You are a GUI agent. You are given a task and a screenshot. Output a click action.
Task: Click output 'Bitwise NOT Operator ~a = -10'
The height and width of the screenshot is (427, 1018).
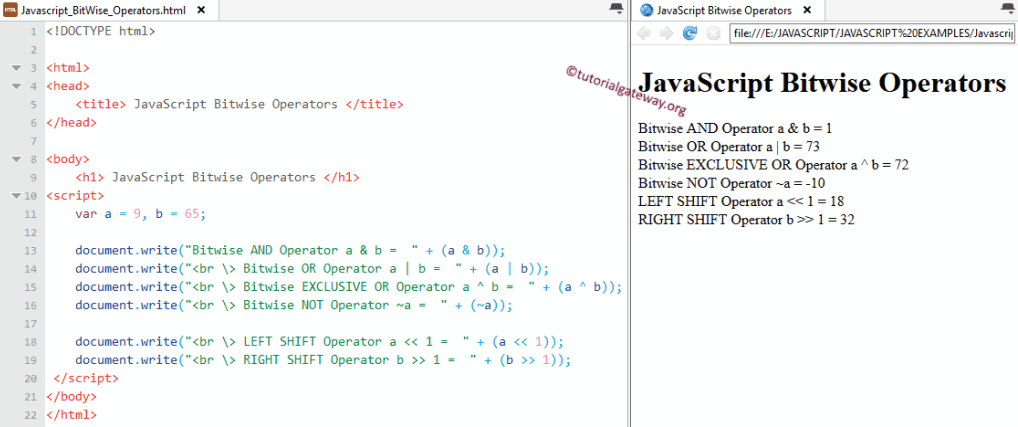732,183
